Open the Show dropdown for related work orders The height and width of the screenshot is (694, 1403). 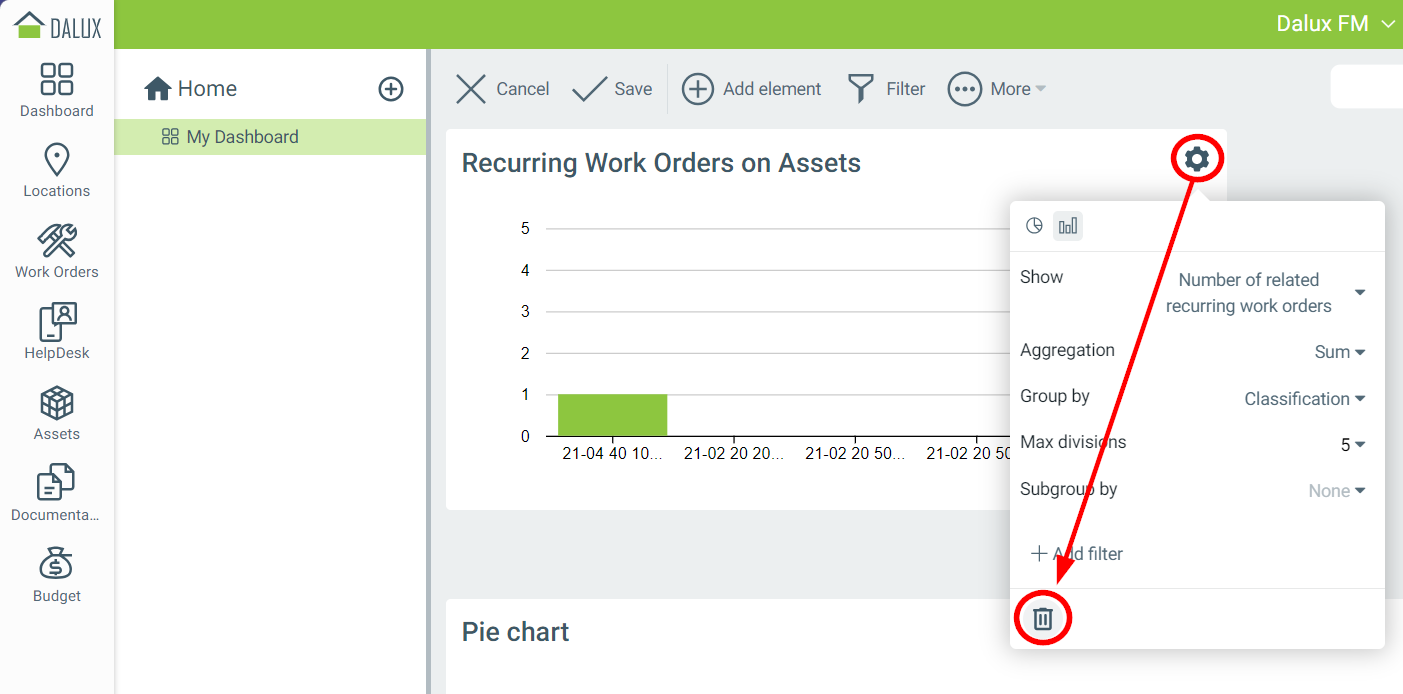[1265, 293]
